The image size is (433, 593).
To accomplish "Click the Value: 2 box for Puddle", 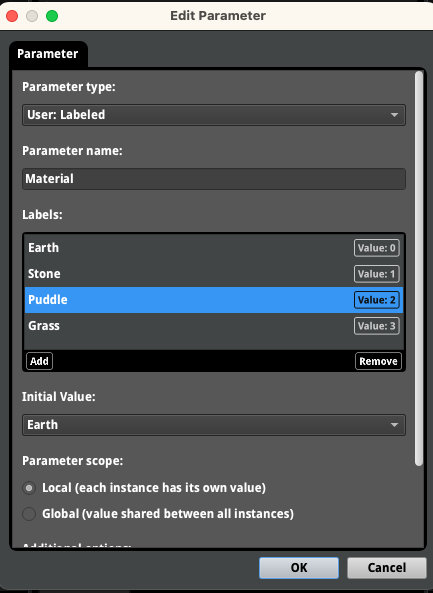I will click(377, 300).
